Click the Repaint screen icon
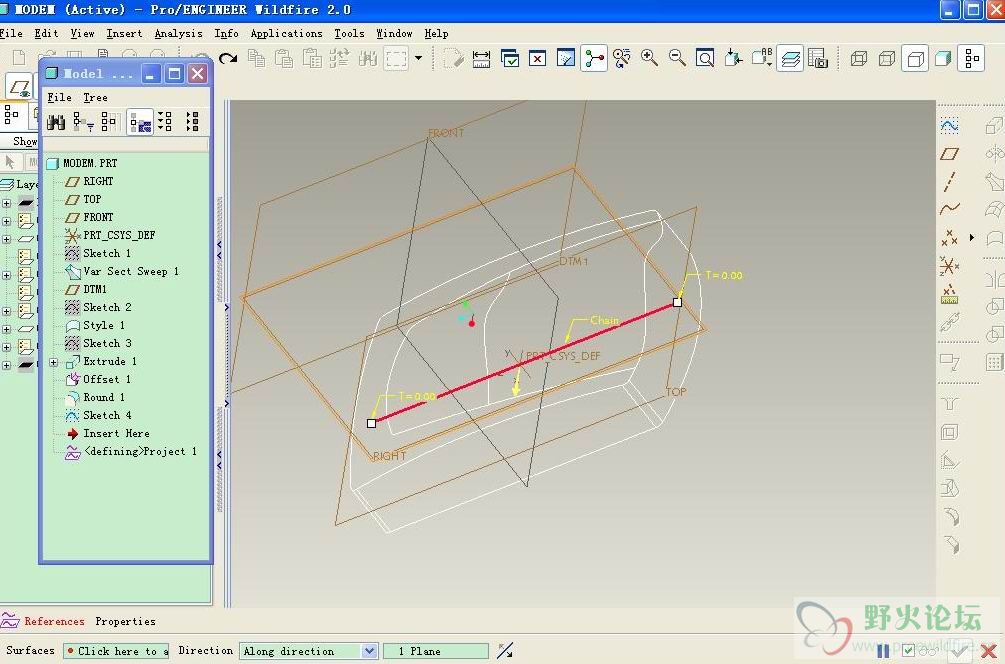This screenshot has height=664, width=1005. (x=565, y=59)
